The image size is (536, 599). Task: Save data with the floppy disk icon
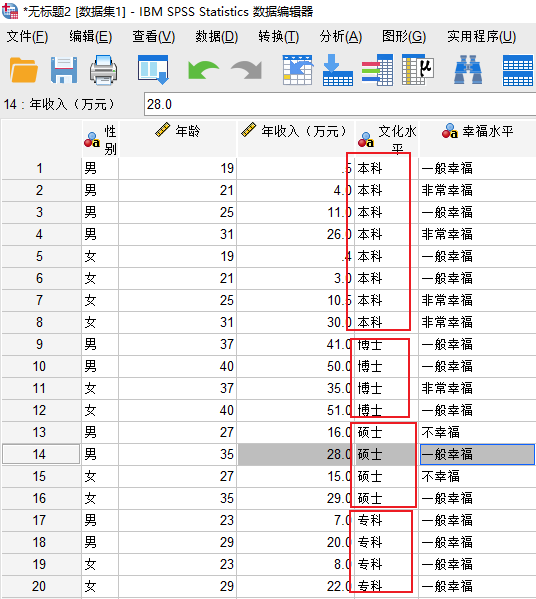point(64,70)
